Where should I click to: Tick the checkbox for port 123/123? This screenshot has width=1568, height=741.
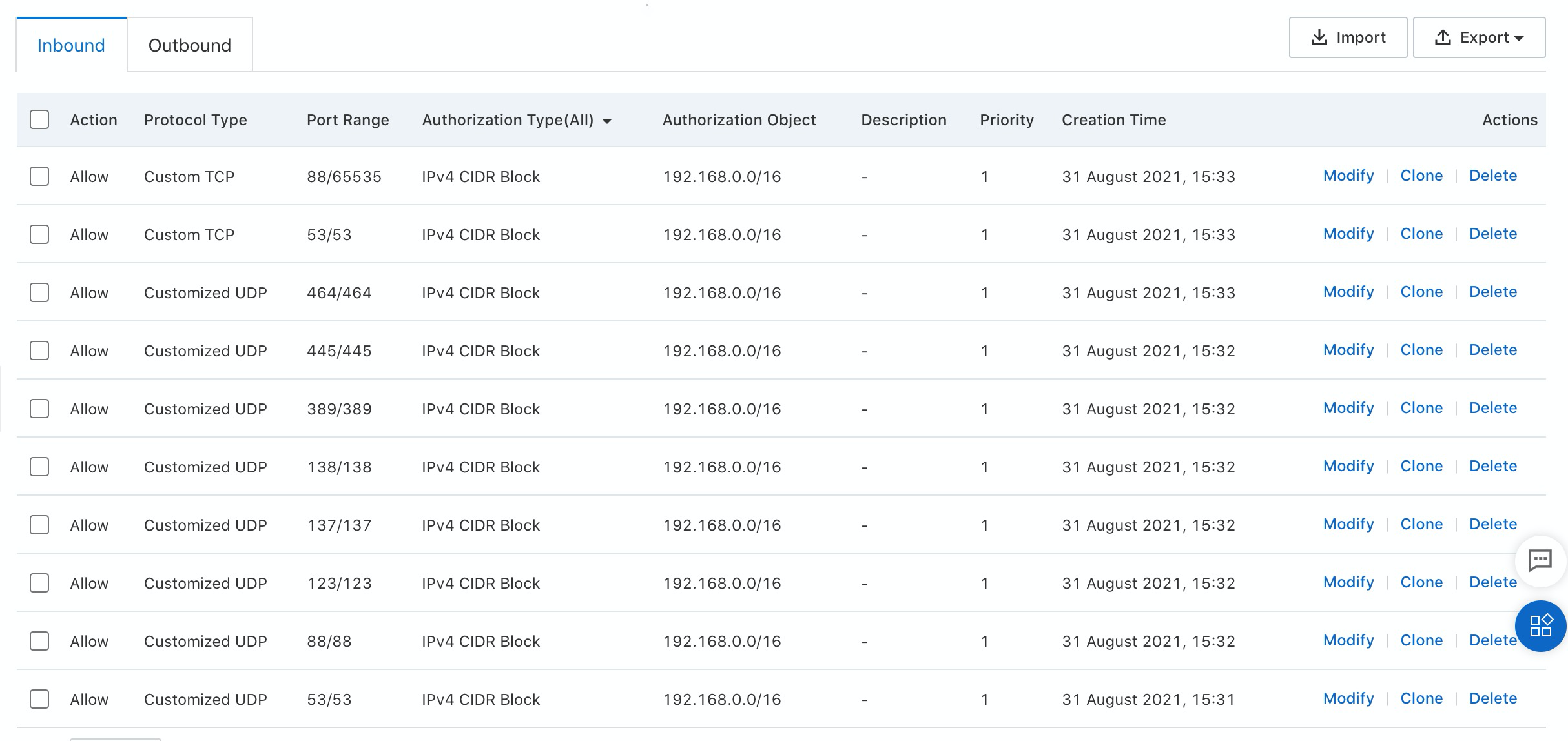39,583
